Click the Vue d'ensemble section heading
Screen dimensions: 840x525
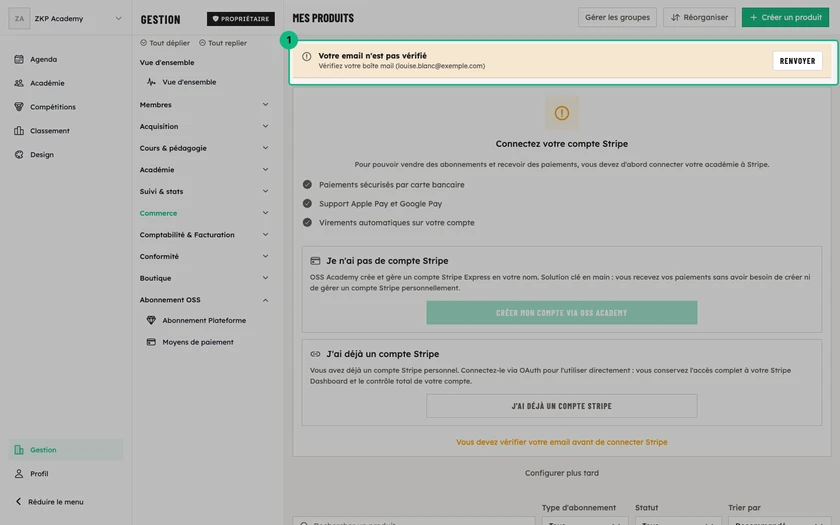tap(167, 63)
